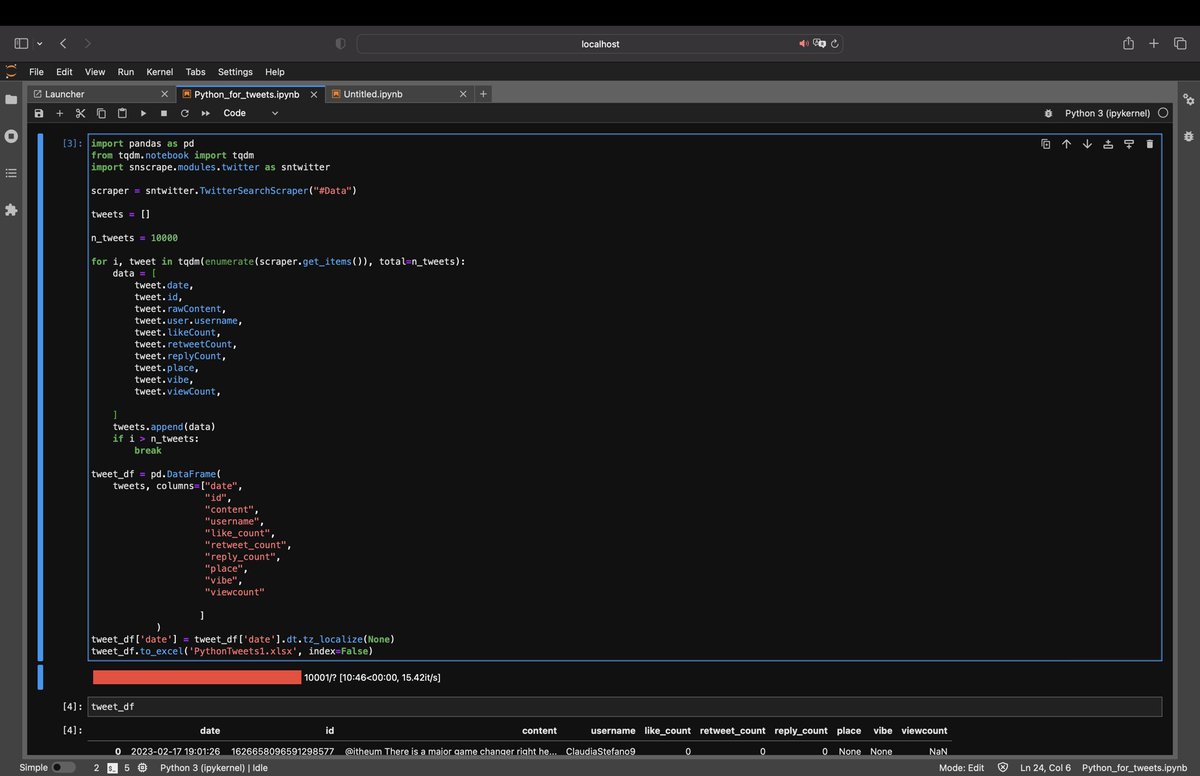Open the Kernel menu
This screenshot has width=1200, height=776.
[x=160, y=72]
